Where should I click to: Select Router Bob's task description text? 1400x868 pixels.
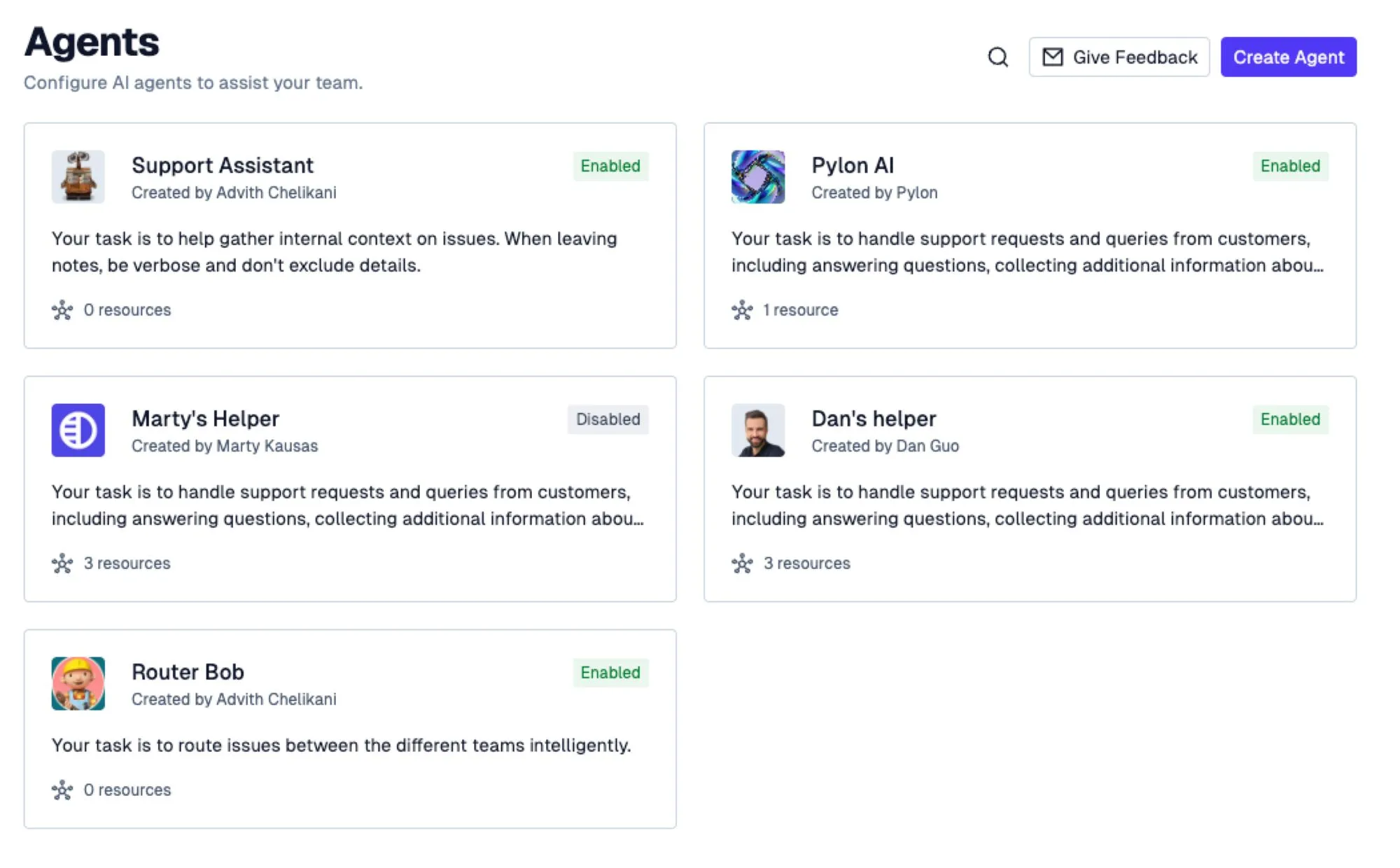click(342, 745)
